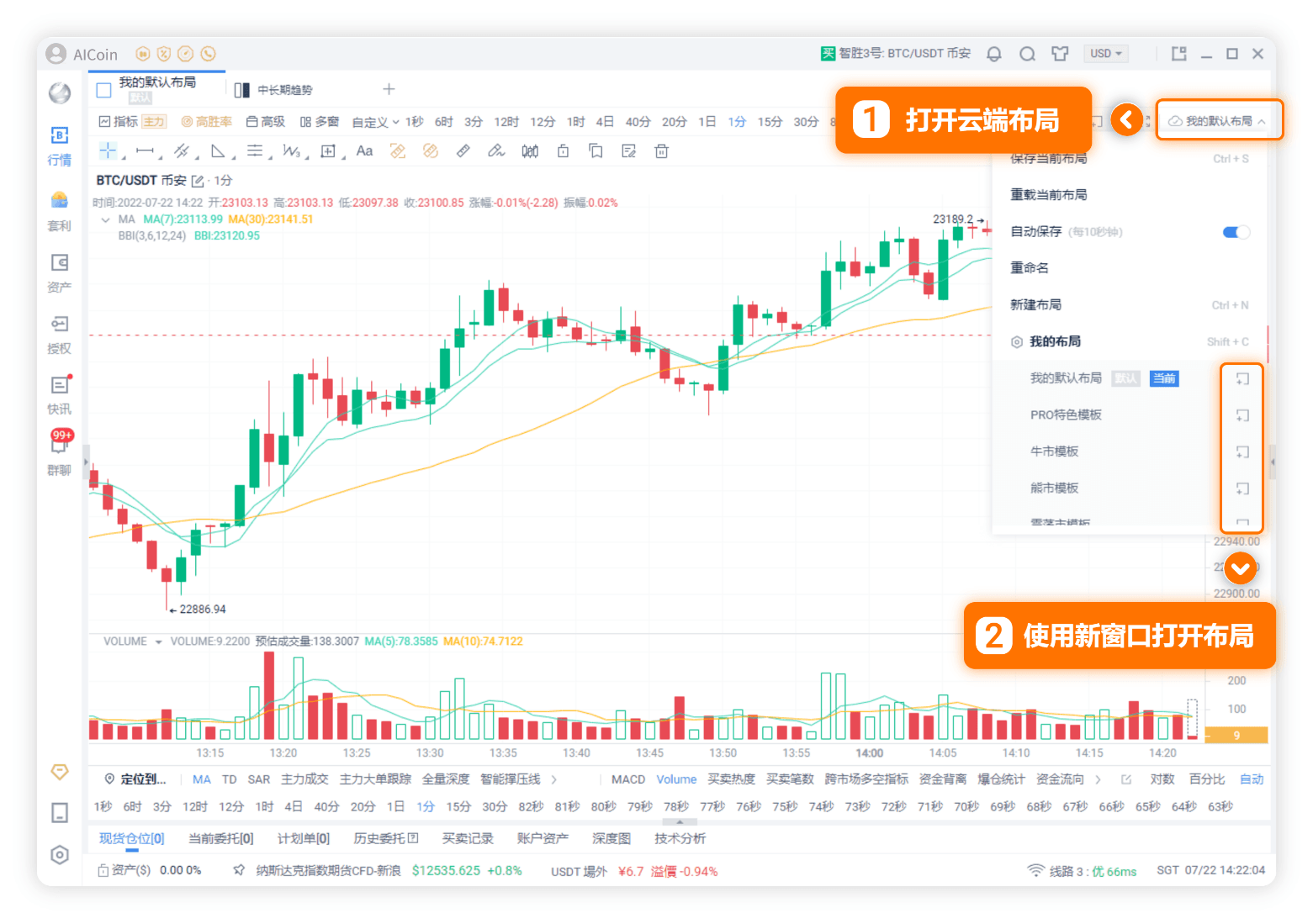Click the settings hexagon icon in left sidebar

click(x=59, y=855)
